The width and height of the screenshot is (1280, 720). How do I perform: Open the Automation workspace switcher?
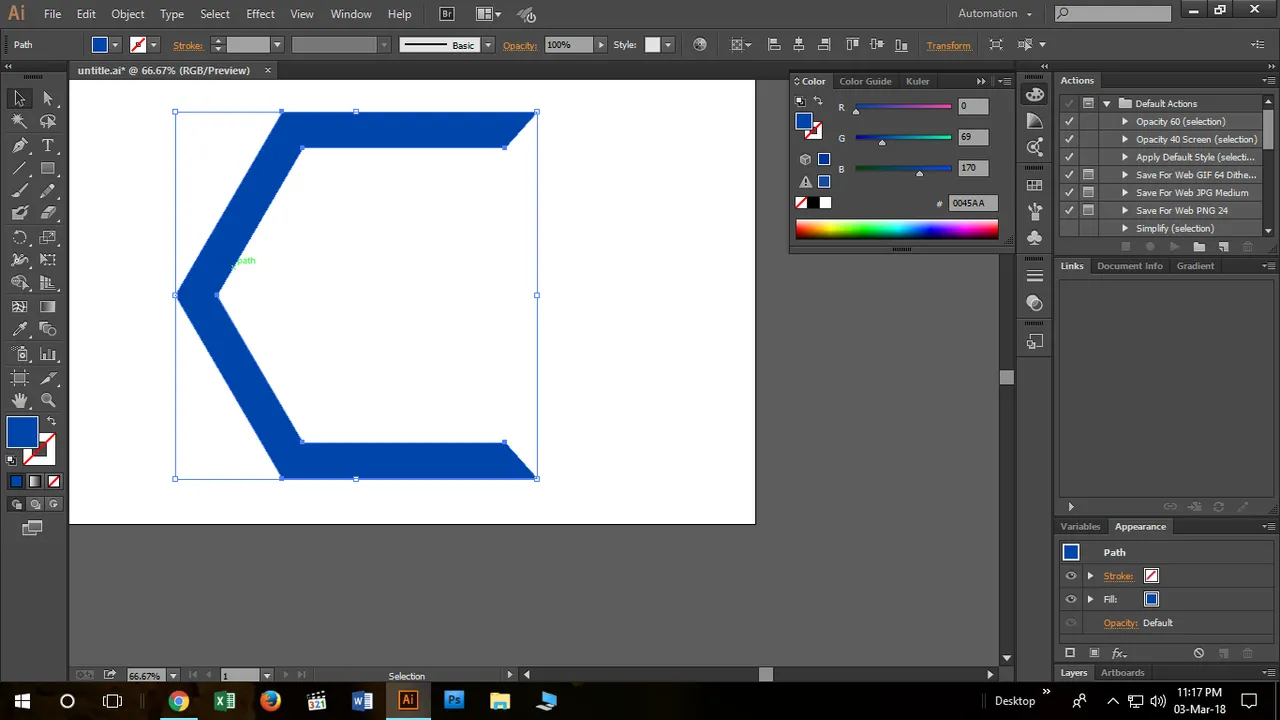click(994, 14)
